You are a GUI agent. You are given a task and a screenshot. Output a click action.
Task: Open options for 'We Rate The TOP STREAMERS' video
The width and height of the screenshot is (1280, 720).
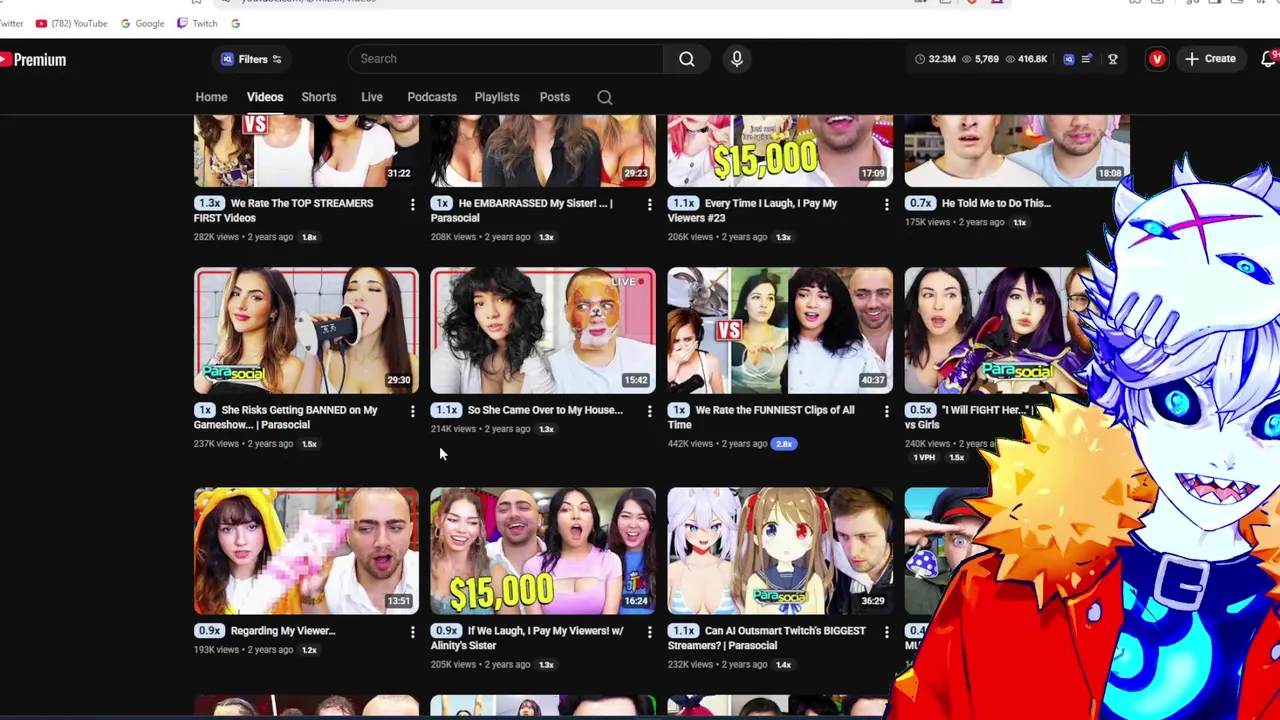[412, 204]
